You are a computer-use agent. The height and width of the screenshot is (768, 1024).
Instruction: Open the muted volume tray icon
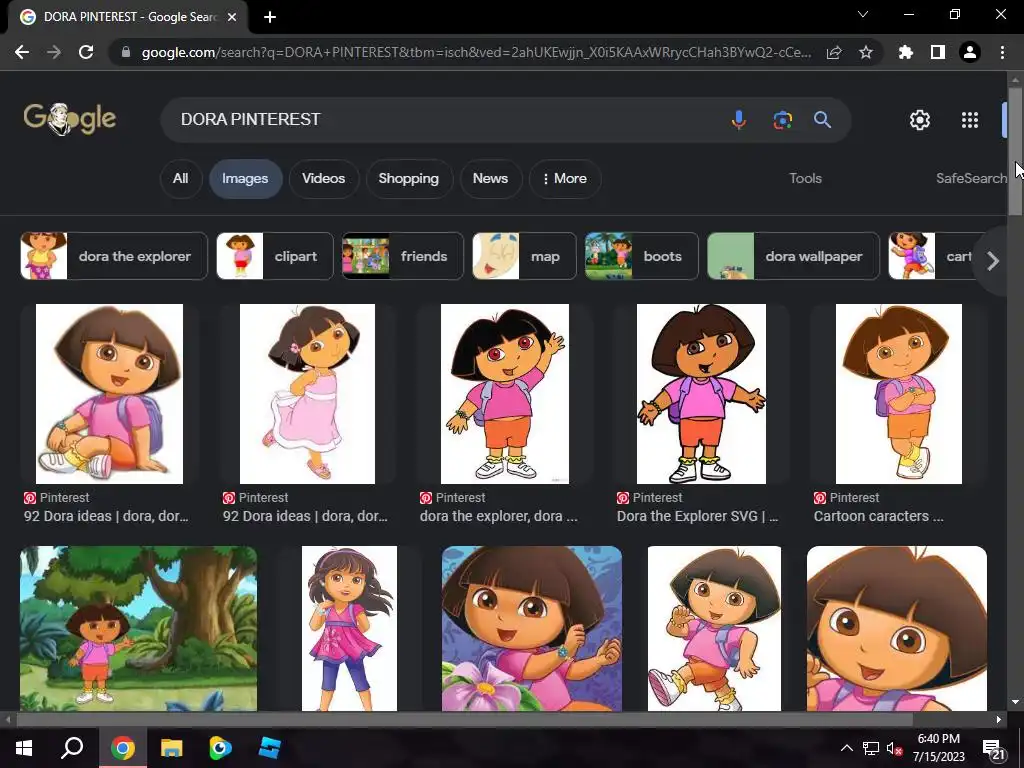pyautogui.click(x=894, y=748)
